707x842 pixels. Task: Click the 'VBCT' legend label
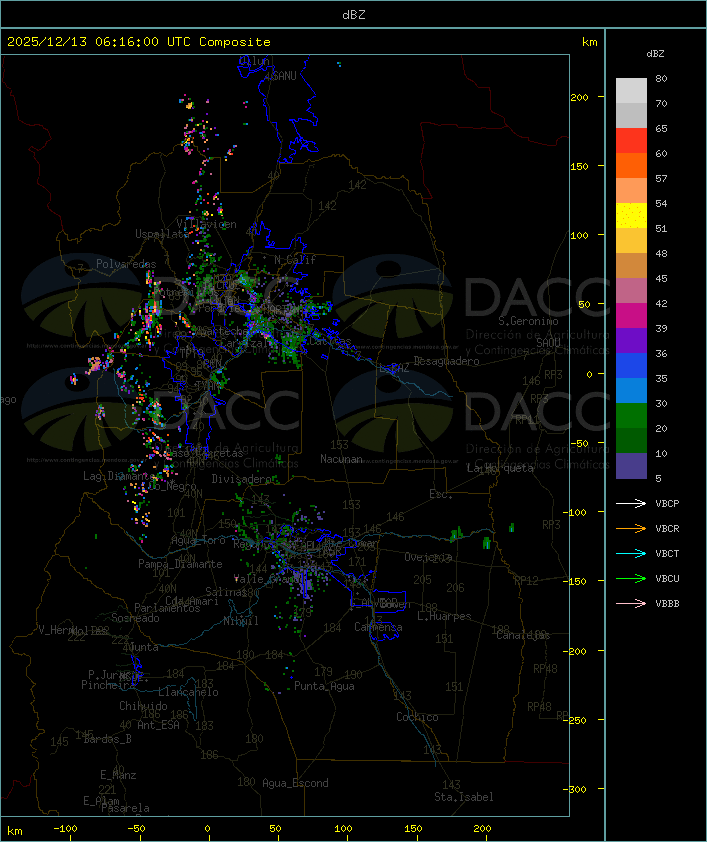pyautogui.click(x=667, y=554)
